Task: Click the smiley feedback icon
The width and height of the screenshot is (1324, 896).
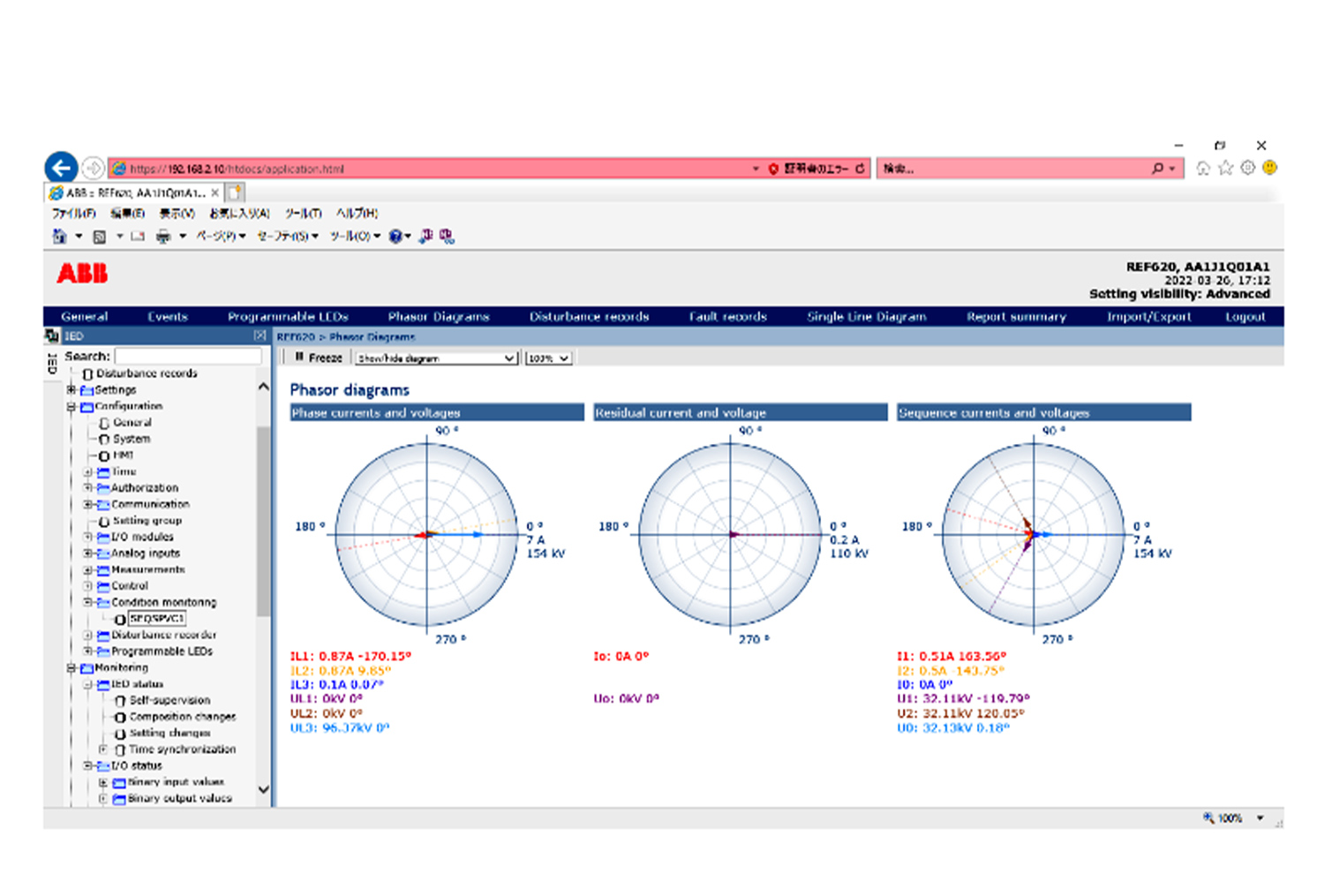Action: click(1269, 168)
